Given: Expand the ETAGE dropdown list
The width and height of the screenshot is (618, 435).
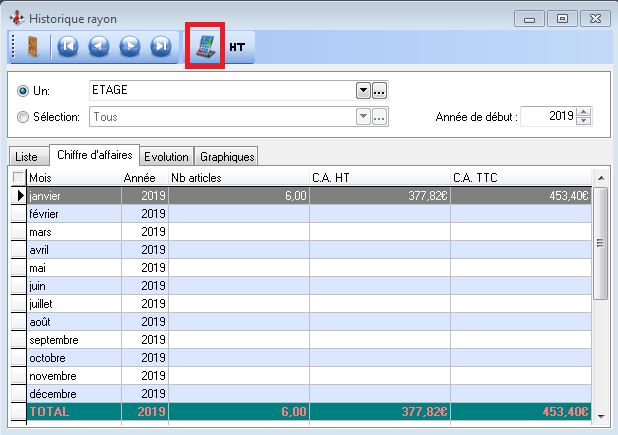Looking at the screenshot, I should click(363, 91).
